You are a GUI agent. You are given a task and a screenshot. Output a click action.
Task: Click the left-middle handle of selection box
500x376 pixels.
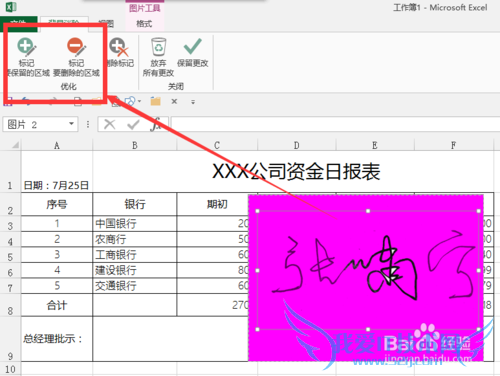257,270
